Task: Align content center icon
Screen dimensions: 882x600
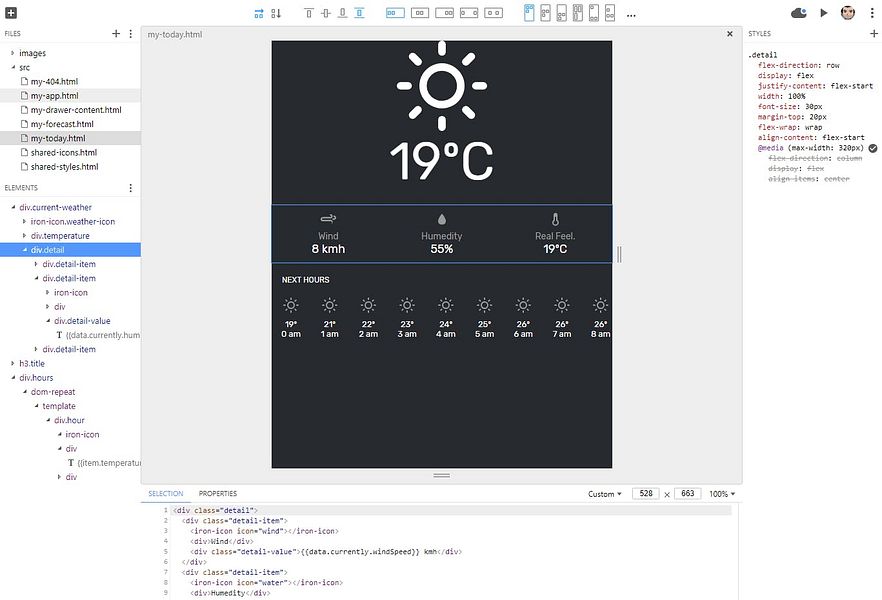Action: pos(545,13)
